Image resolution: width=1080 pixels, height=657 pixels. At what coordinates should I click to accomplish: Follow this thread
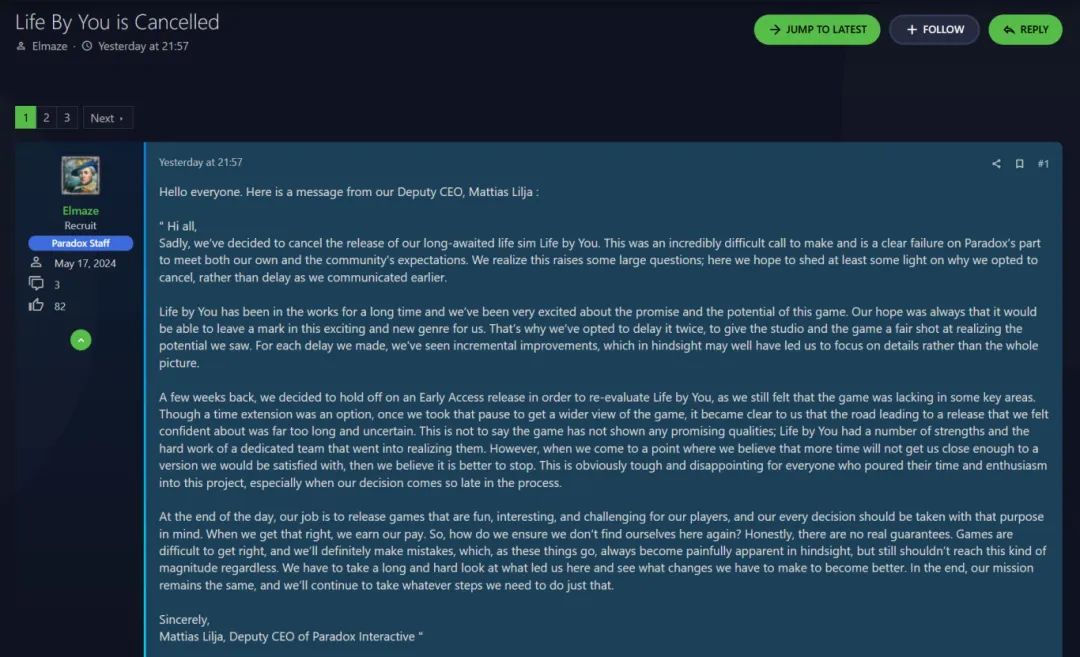[x=934, y=30]
